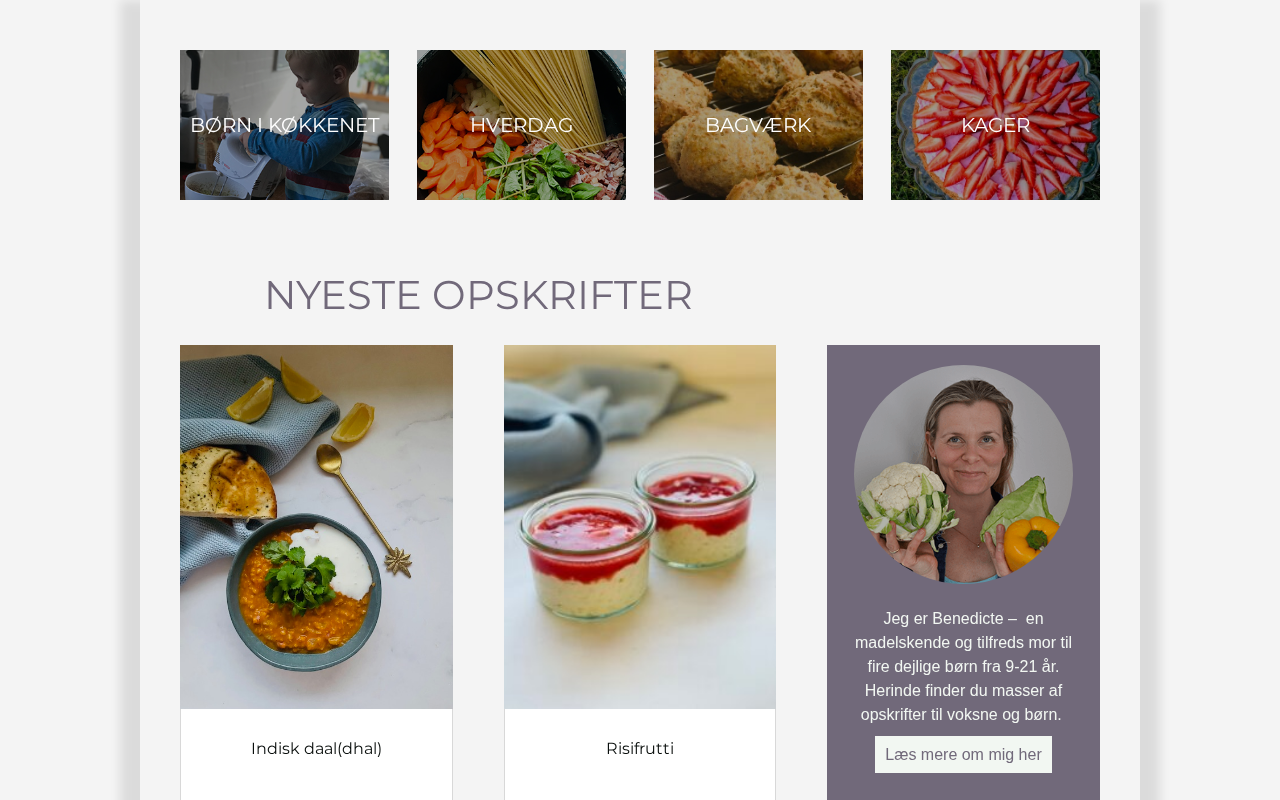Image resolution: width=1280 pixels, height=800 pixels.
Task: Open the Risifrutti title link
Action: click(640, 749)
